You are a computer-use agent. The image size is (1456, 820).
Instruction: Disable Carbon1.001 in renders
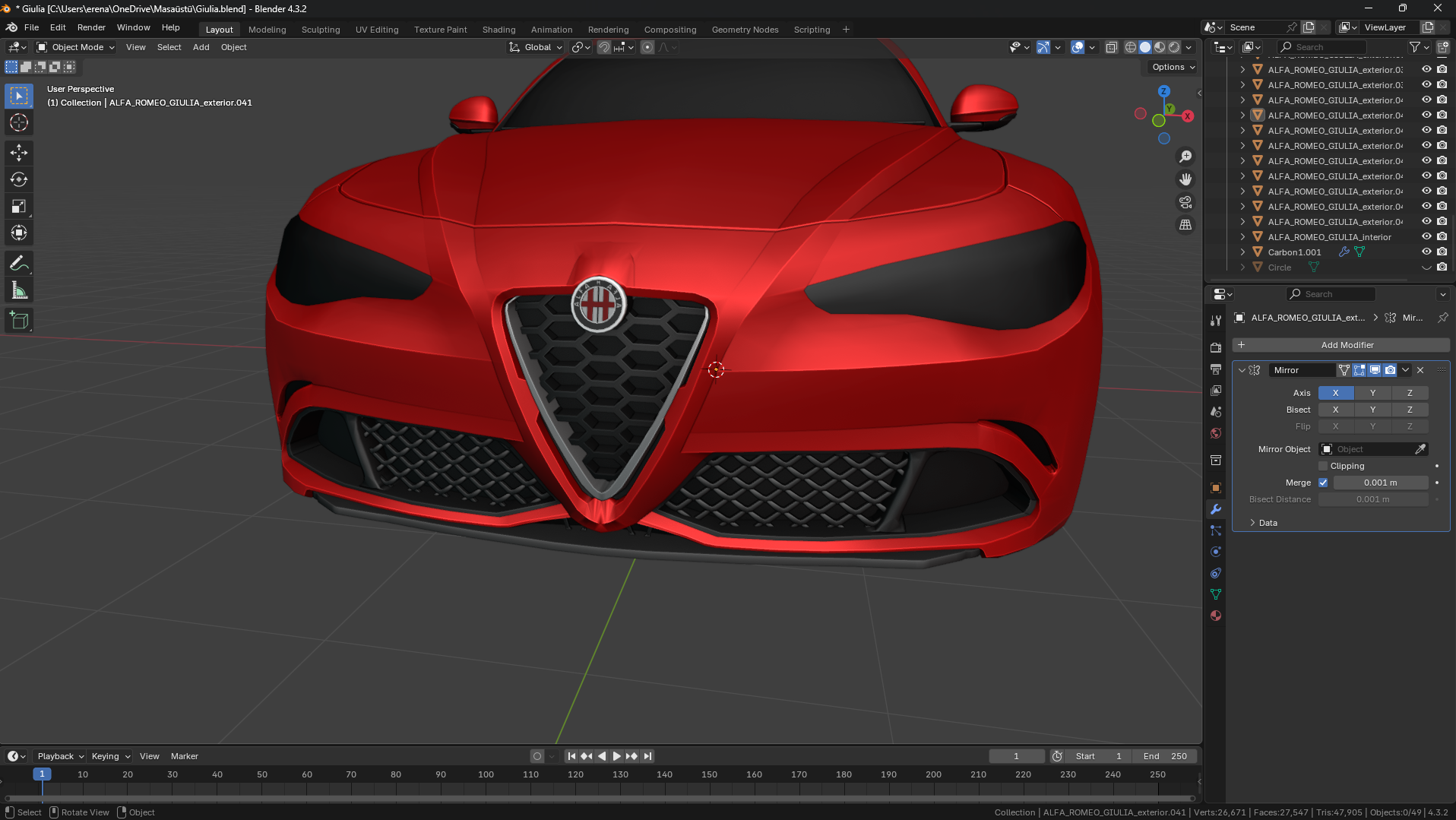(x=1442, y=252)
